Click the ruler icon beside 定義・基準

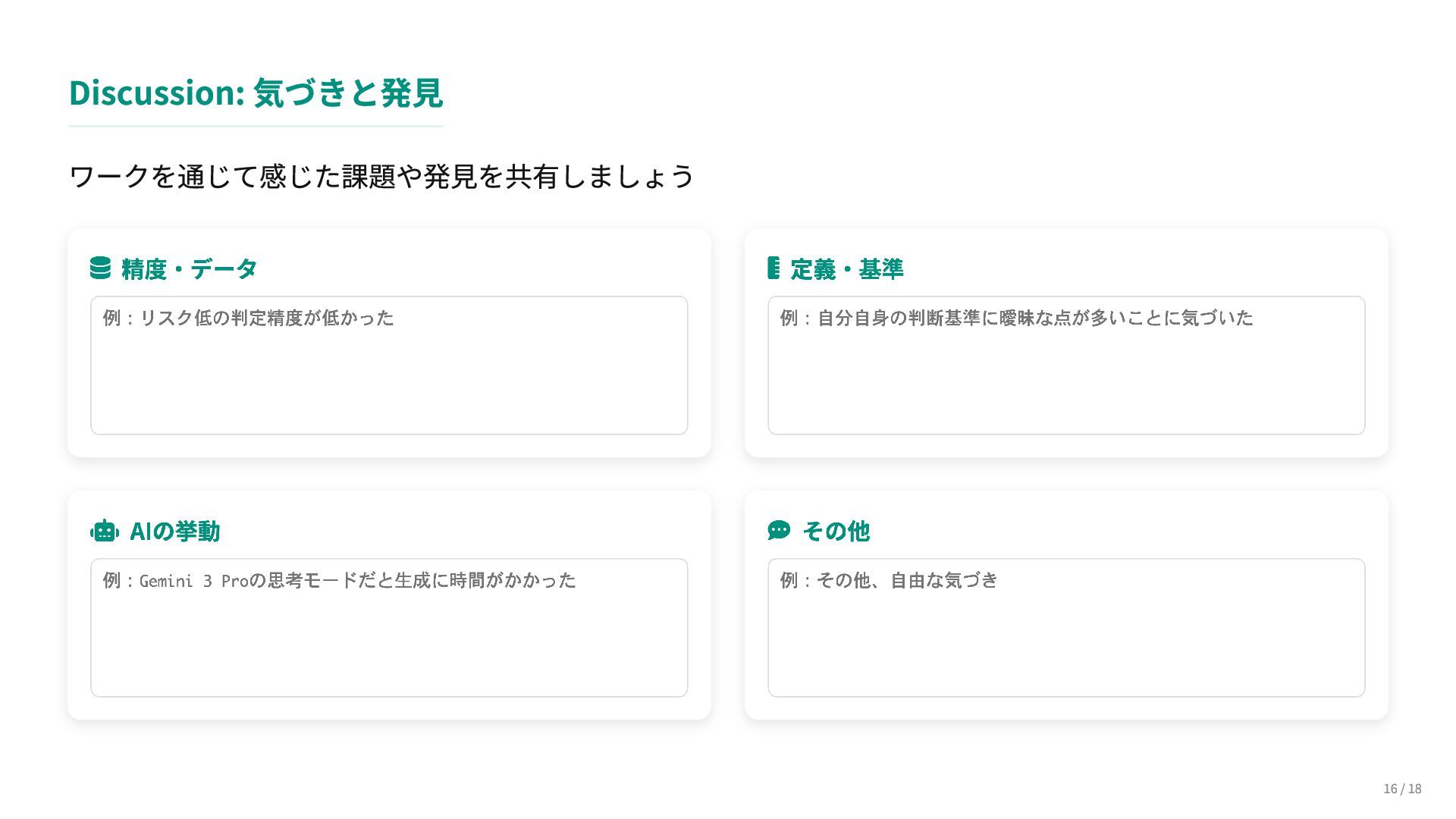[773, 268]
